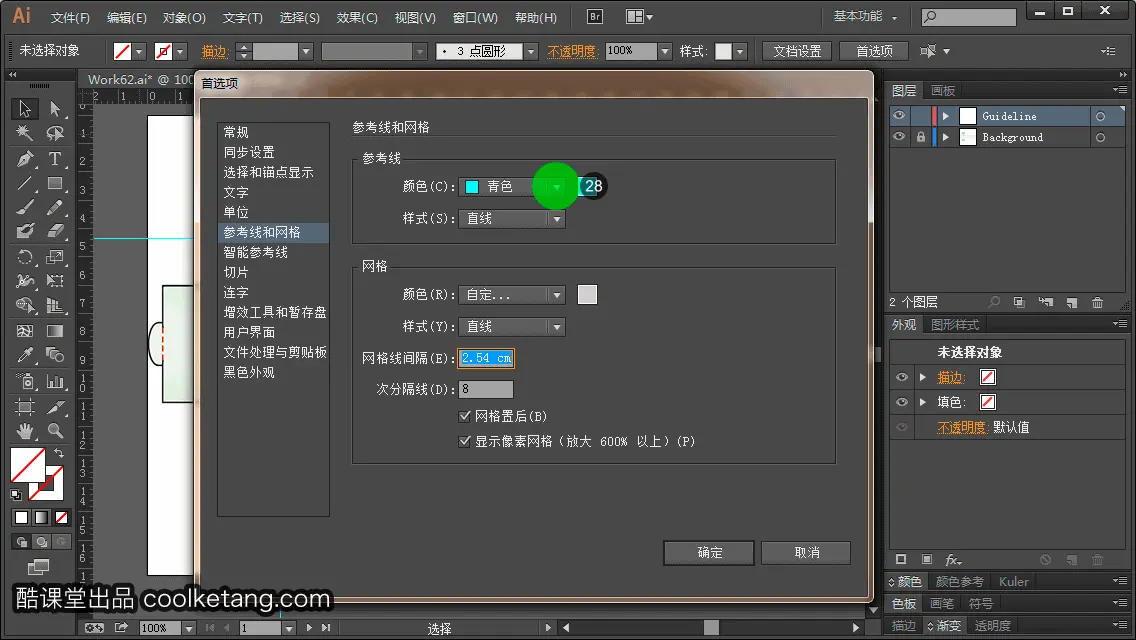
Task: Select 用户界面 in preferences list
Action: pos(249,332)
